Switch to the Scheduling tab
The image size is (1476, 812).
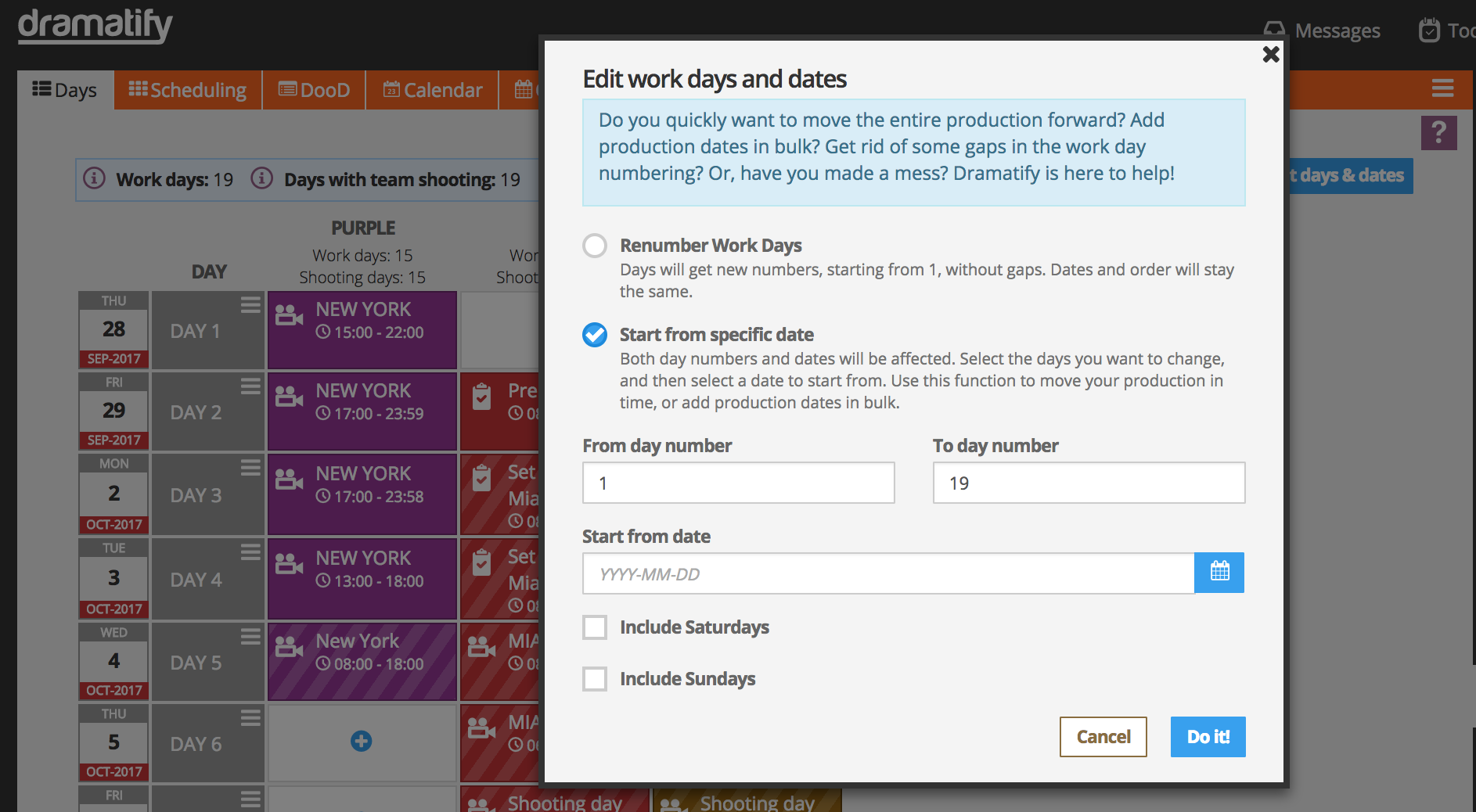coord(188,90)
